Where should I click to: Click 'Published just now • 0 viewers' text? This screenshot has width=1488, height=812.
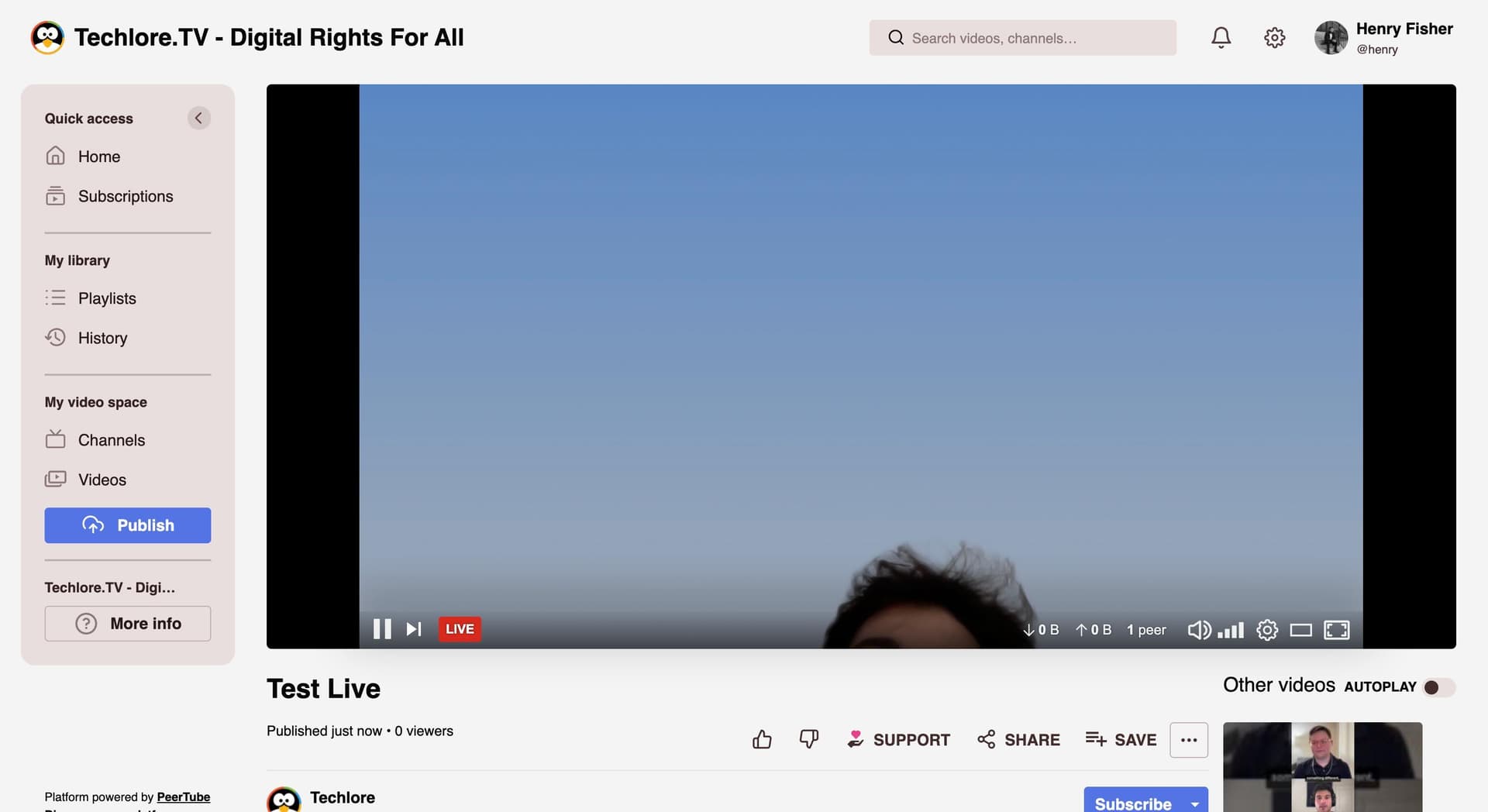point(360,731)
